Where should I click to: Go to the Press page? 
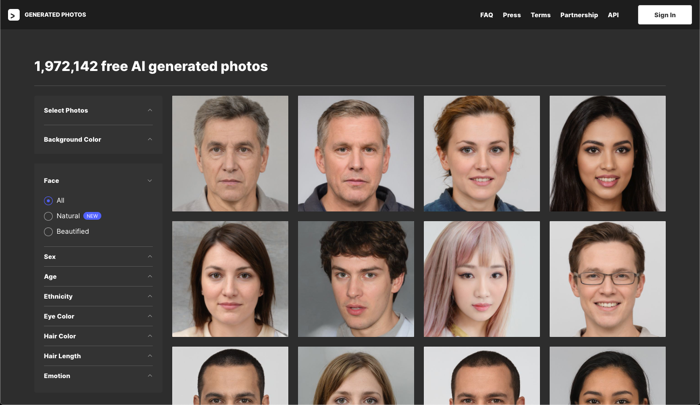(x=512, y=15)
